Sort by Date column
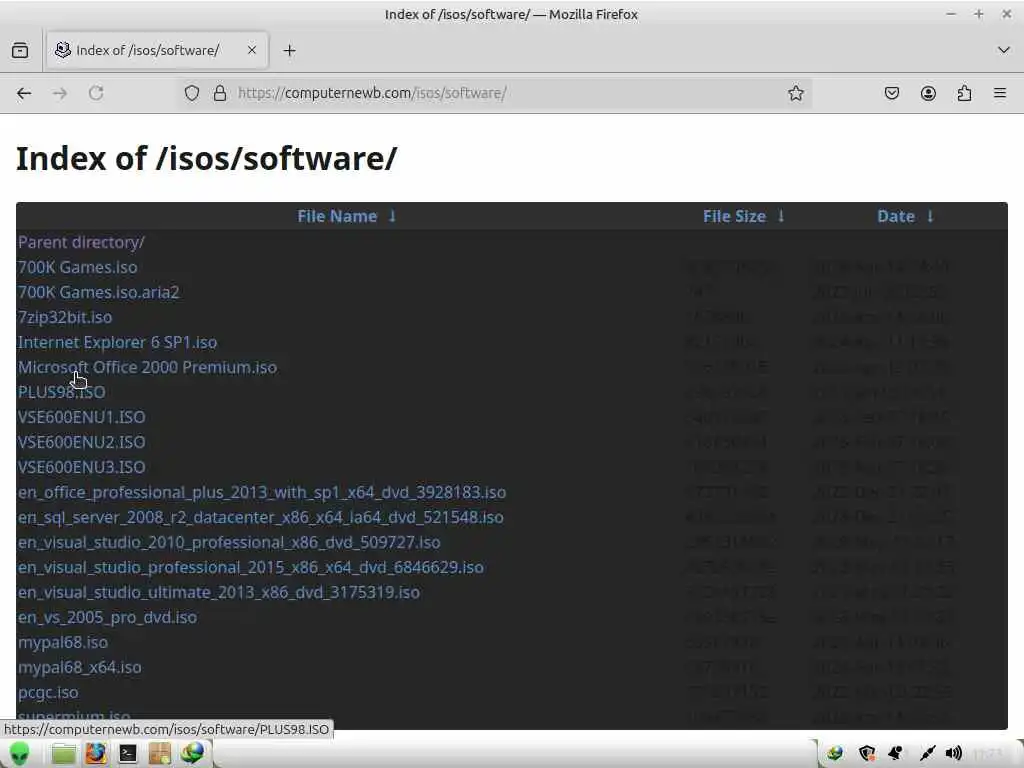 [896, 216]
